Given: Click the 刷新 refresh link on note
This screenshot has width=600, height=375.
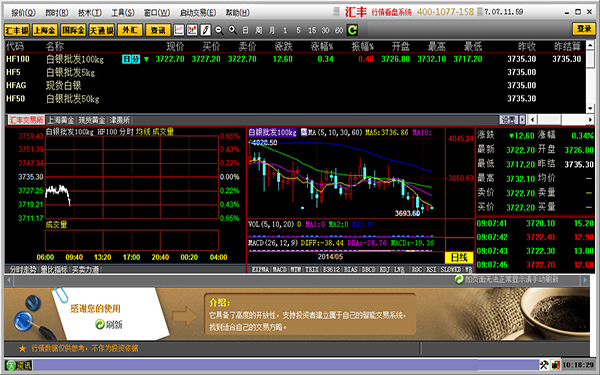Looking at the screenshot, I should pyautogui.click(x=109, y=324).
